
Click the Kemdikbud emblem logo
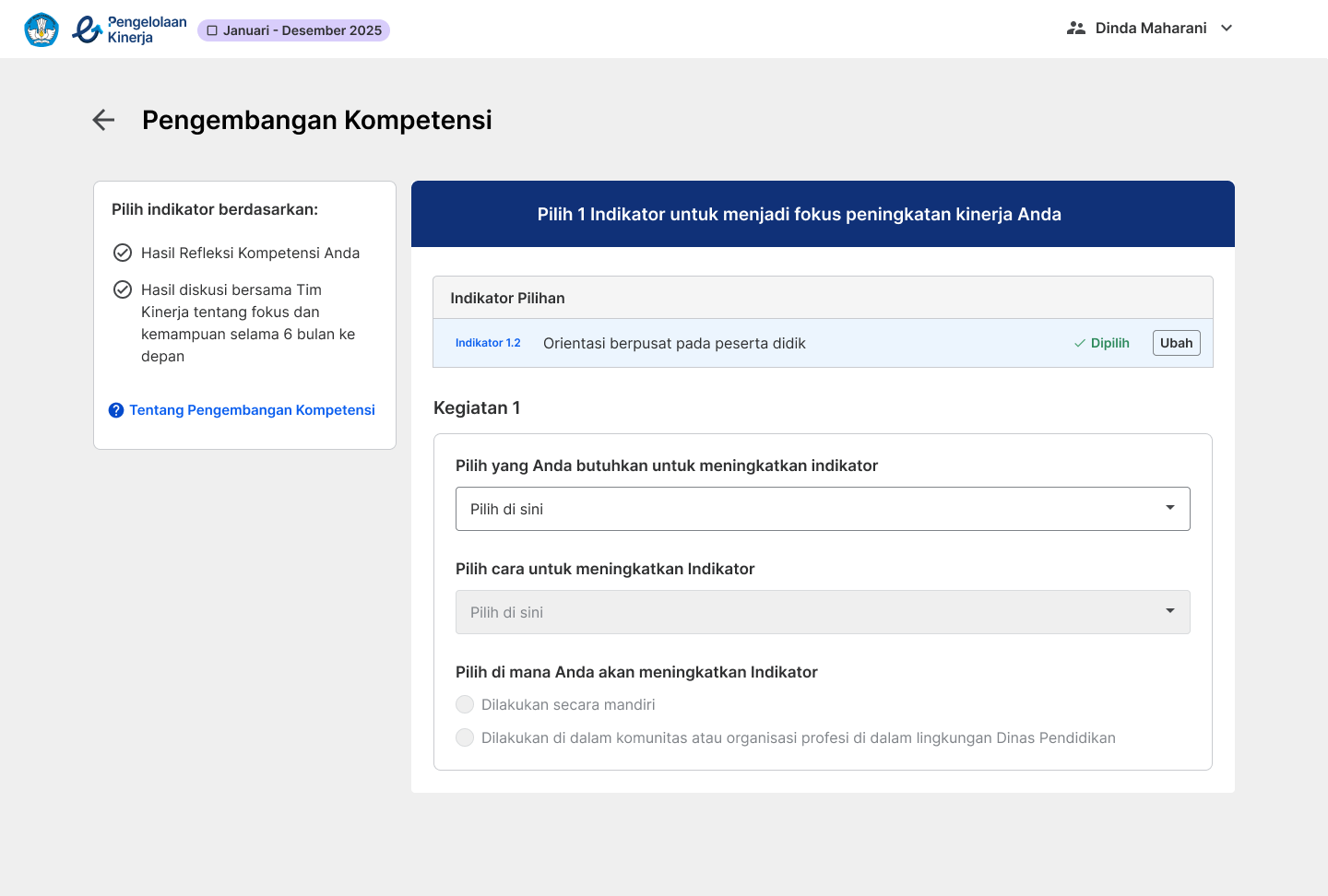(x=41, y=29)
